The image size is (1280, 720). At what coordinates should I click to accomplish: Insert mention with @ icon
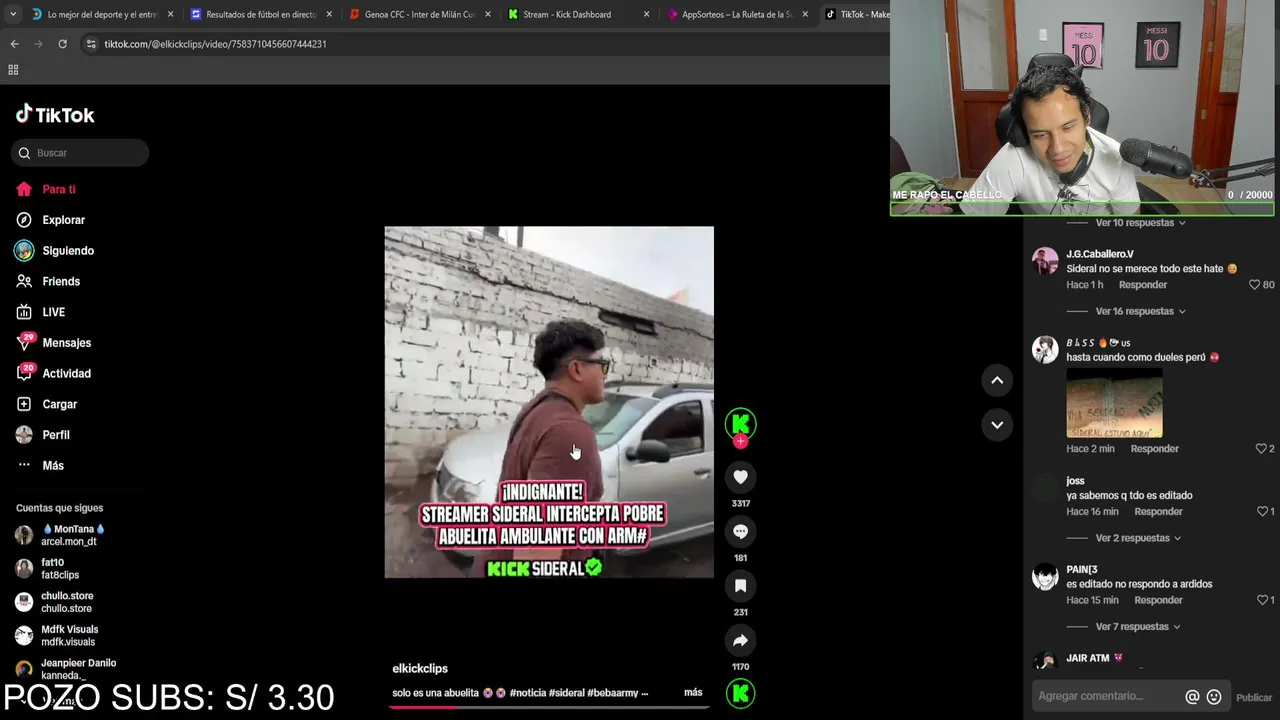pos(1192,697)
